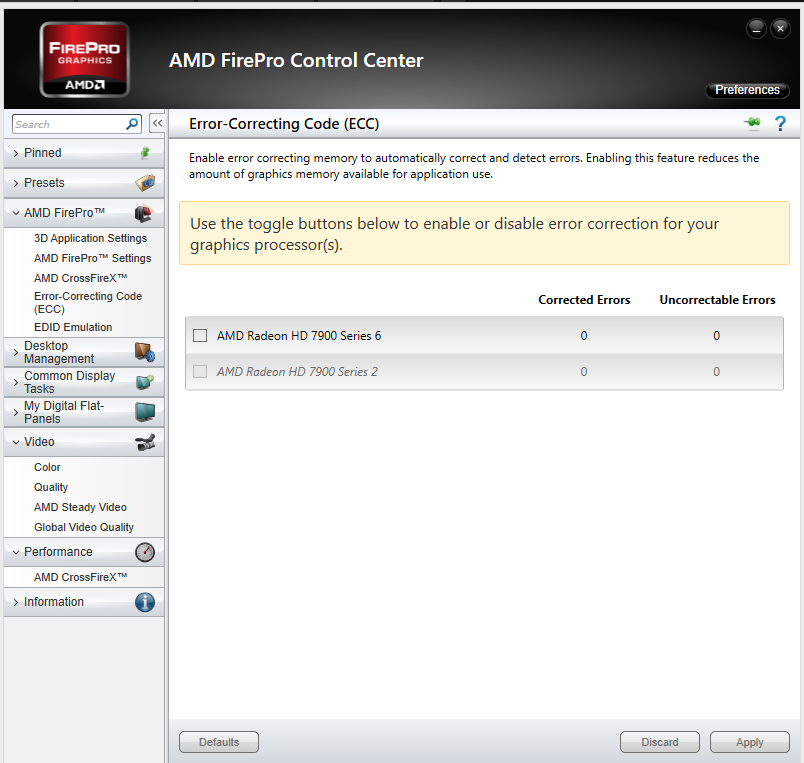Open the Video Color page
The width and height of the screenshot is (804, 763).
click(47, 467)
